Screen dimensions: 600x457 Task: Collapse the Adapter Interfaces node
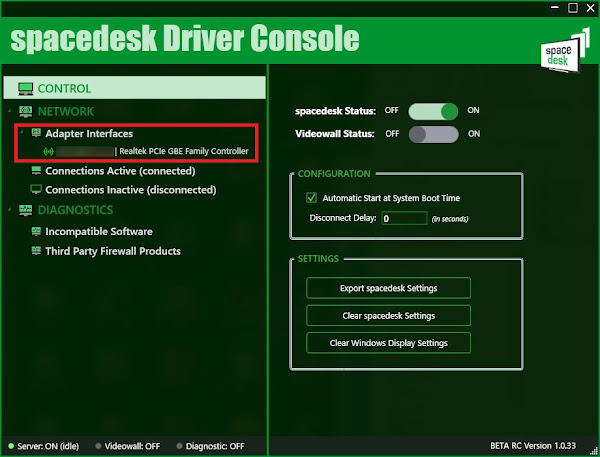(22, 132)
